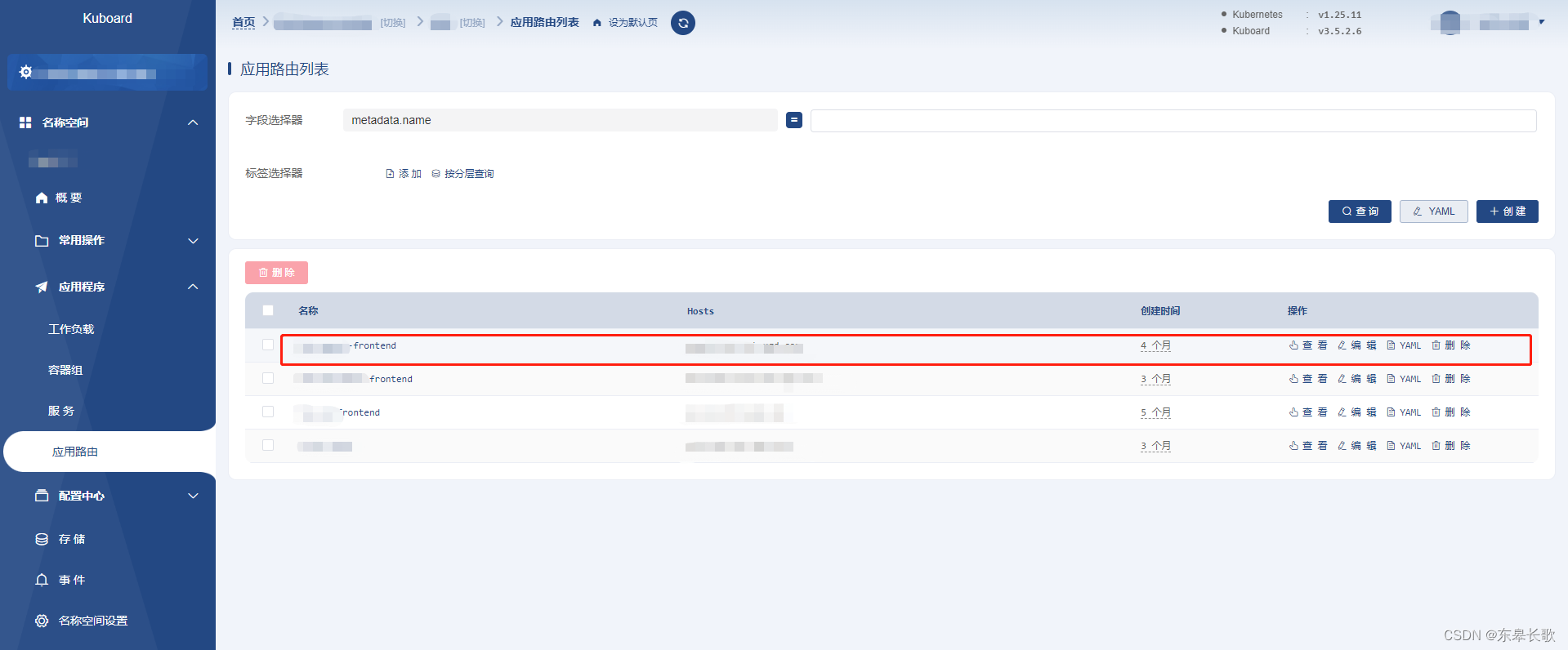Click the 应用路由列表 breadcrumb item
Viewport: 1568px width, 650px height.
[x=545, y=23]
